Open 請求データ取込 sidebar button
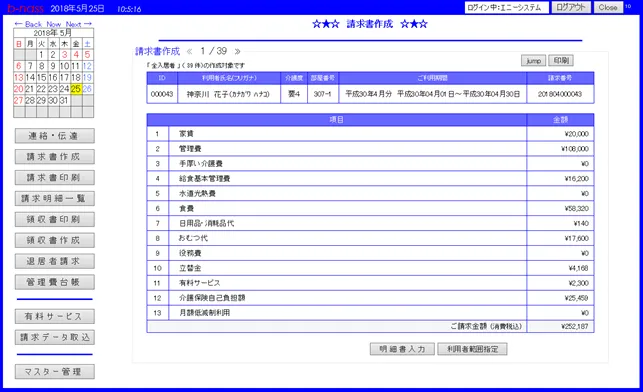 [x=55, y=337]
